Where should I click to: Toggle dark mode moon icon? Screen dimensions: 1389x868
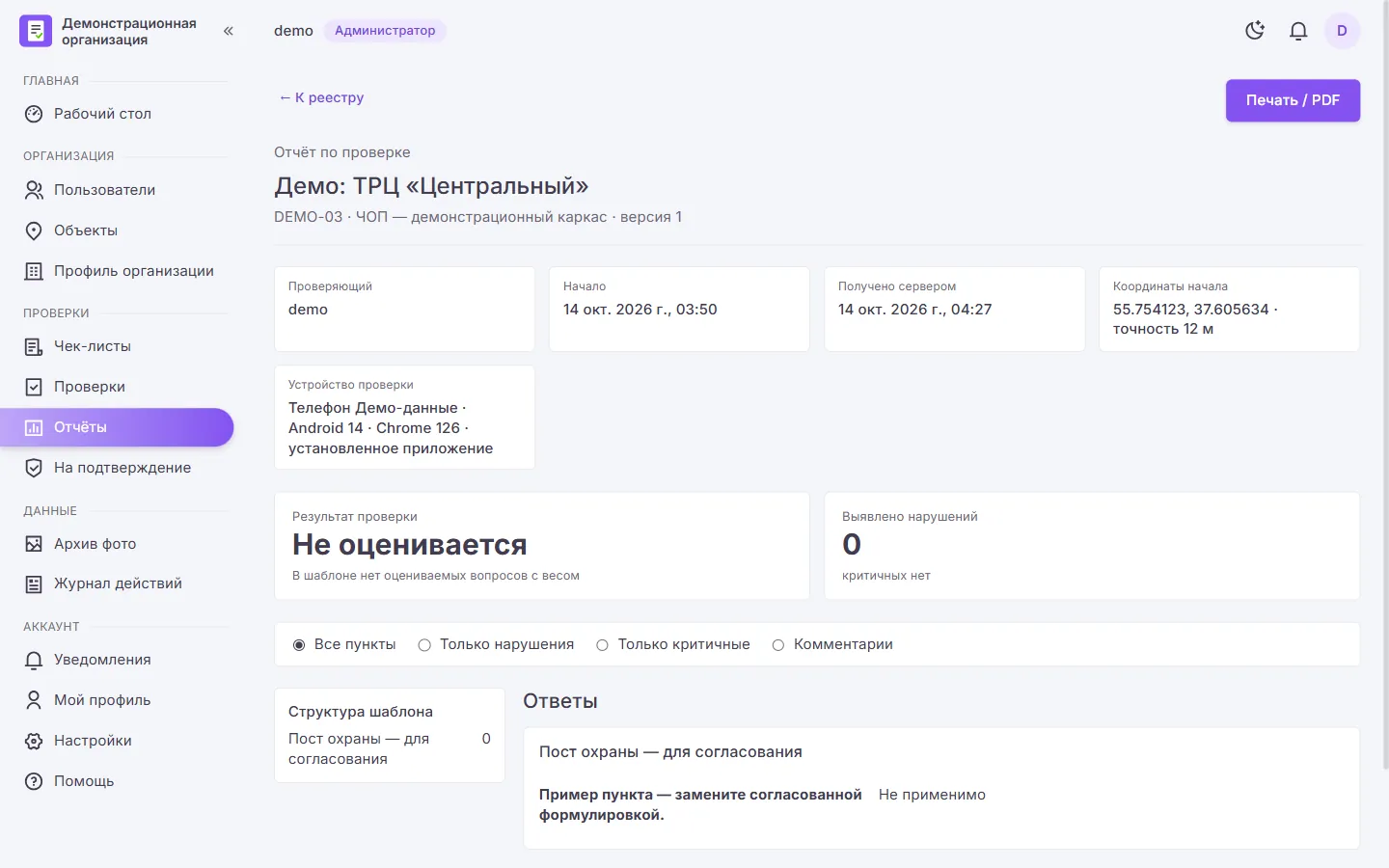[1255, 31]
